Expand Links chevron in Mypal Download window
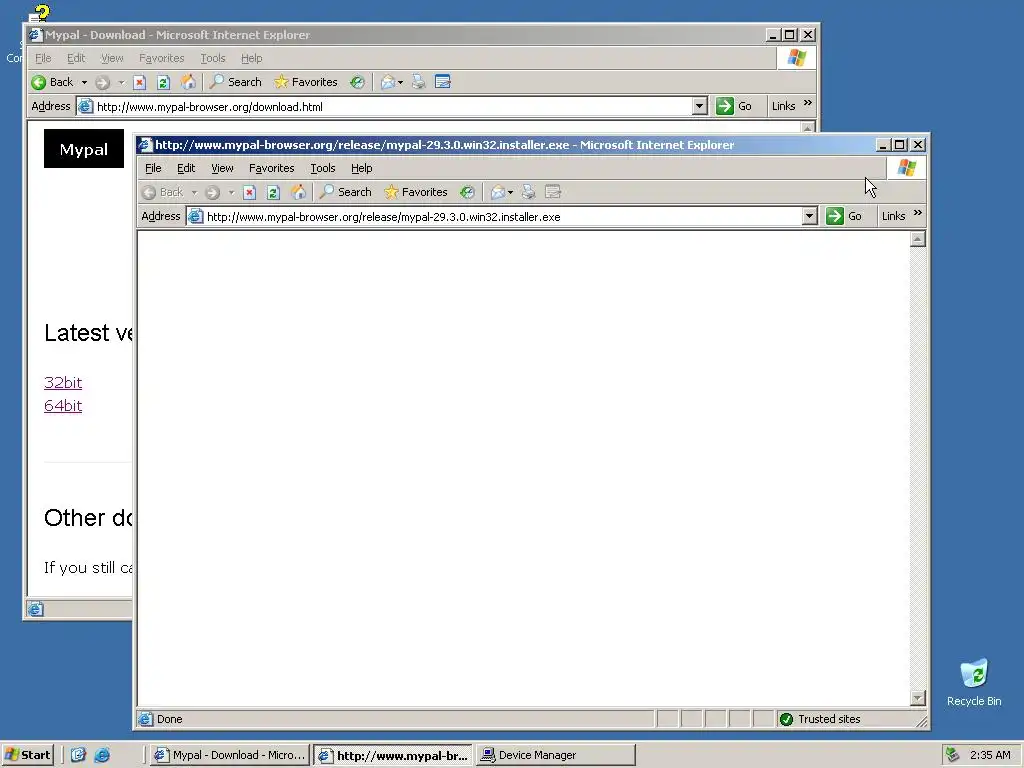1024x768 pixels. click(x=808, y=103)
